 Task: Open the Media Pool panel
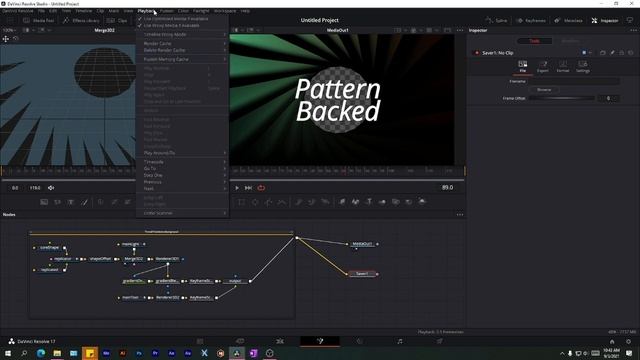39,20
